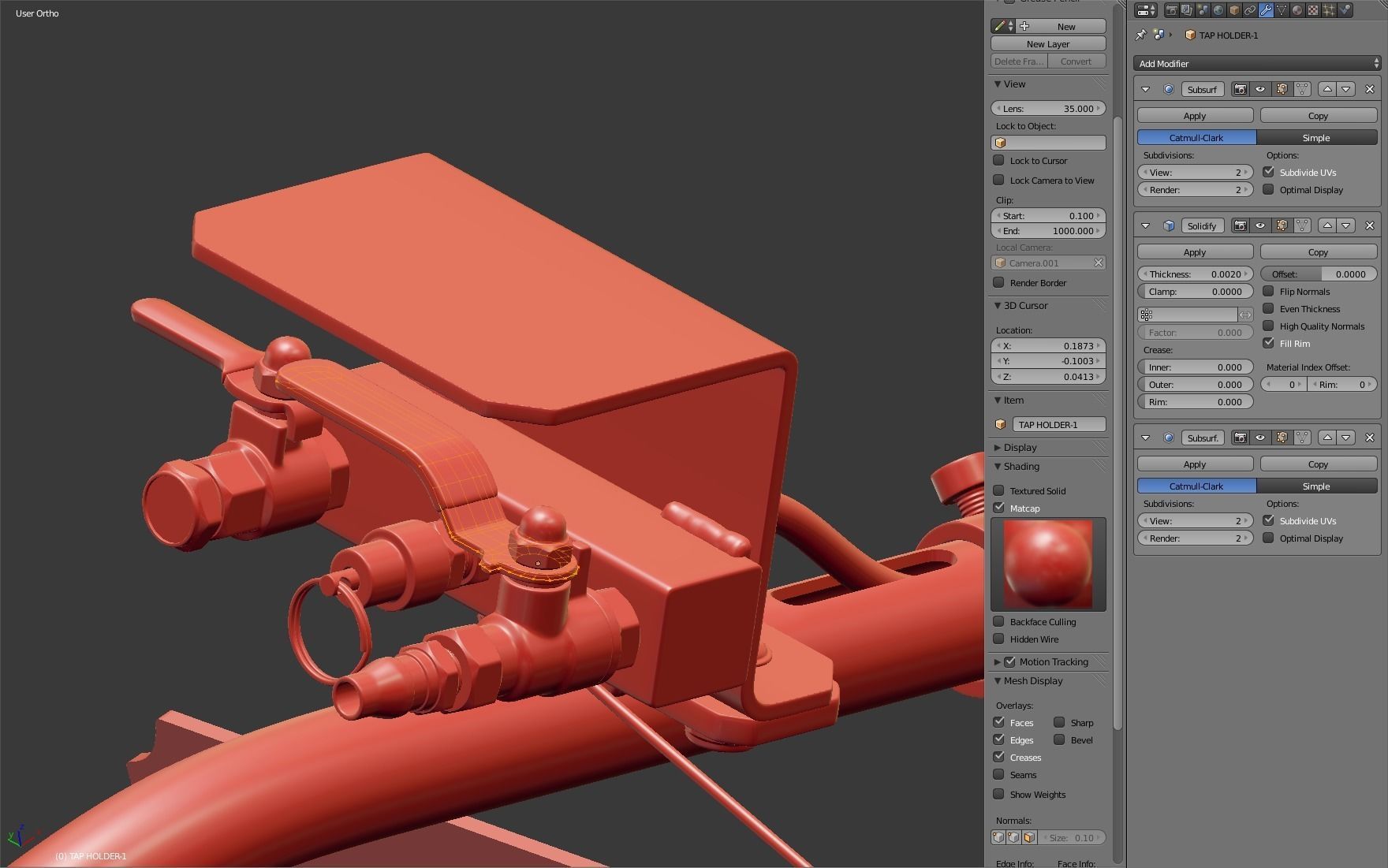This screenshot has width=1388, height=868.
Task: Open the Physics properties tab
Action: click(x=1345, y=10)
